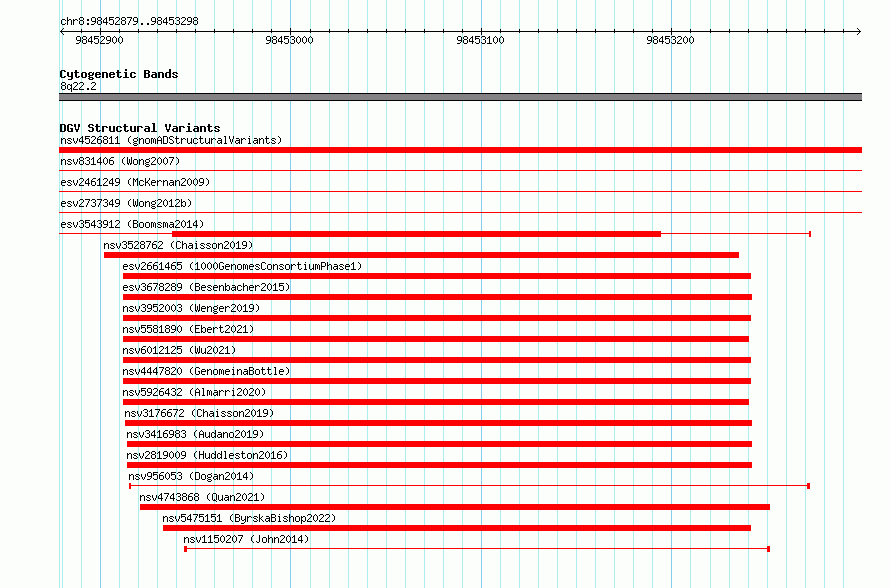
Task: Click the left arrowhead of the ruler
Action: [x=62, y=31]
